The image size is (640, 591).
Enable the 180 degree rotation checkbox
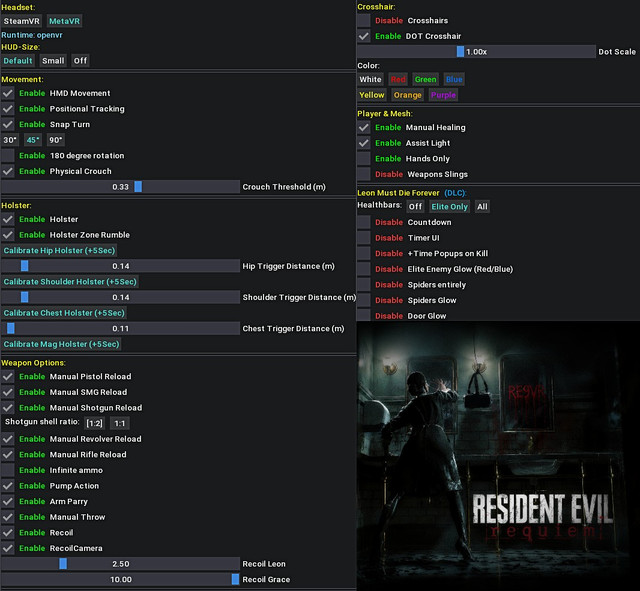point(8,156)
